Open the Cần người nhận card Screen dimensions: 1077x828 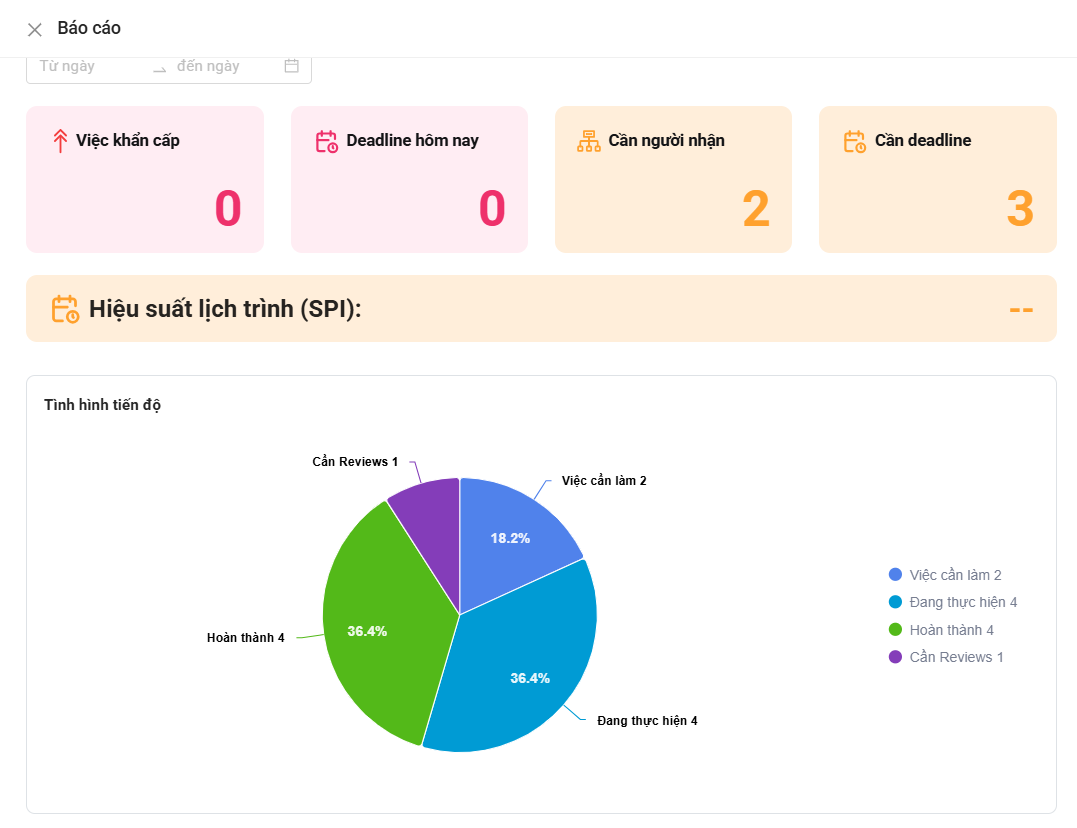pos(673,180)
